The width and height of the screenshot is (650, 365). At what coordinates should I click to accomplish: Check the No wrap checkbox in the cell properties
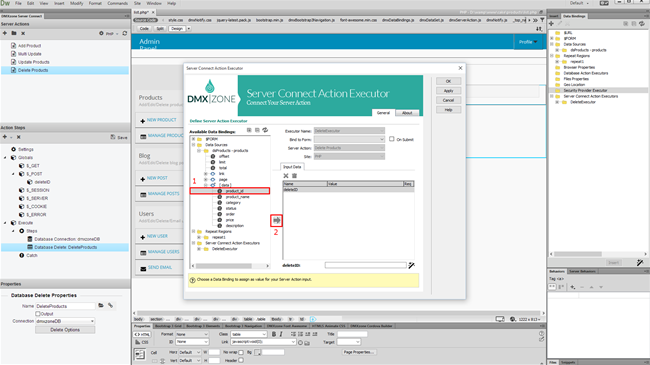241,352
